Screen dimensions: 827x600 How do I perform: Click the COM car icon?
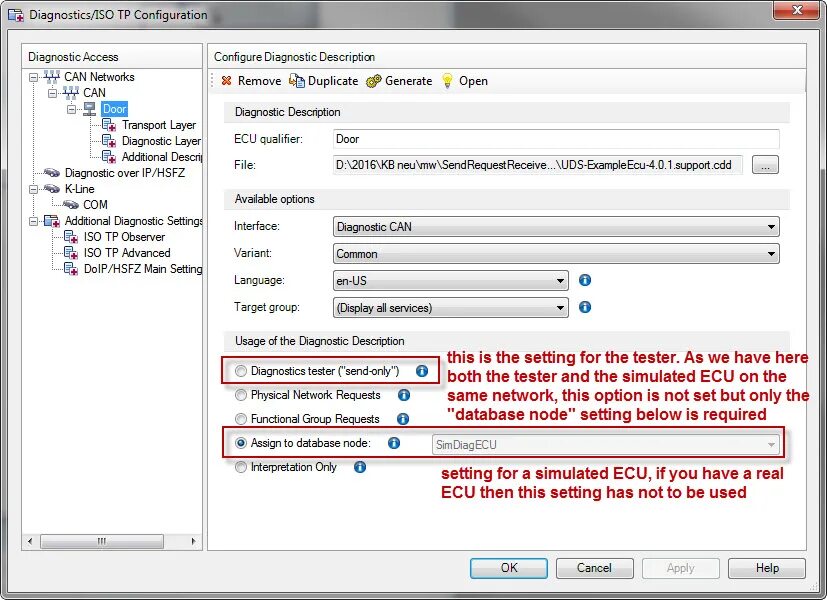pyautogui.click(x=71, y=204)
